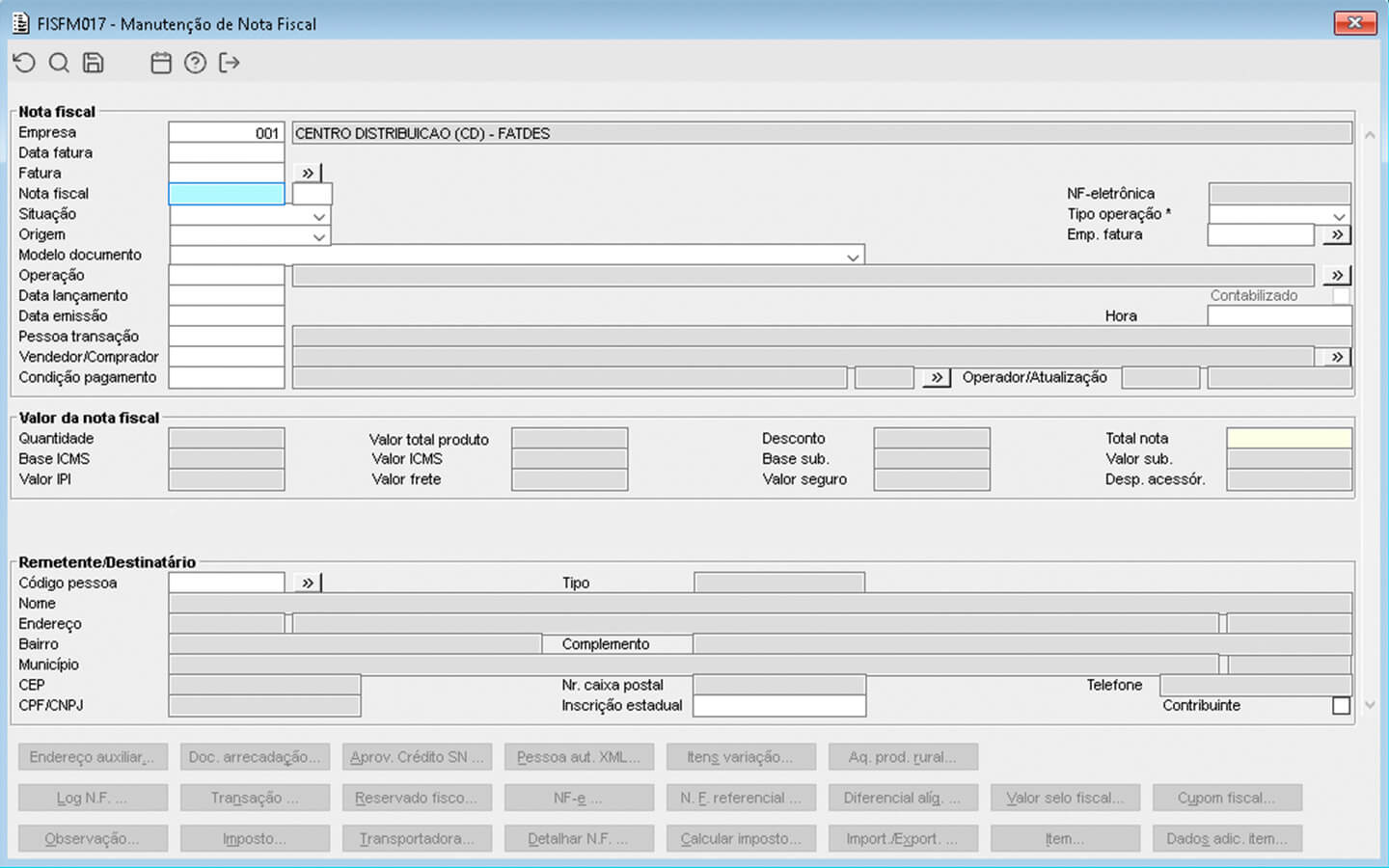
Task: Click the Calcular imposto button
Action: click(x=741, y=839)
